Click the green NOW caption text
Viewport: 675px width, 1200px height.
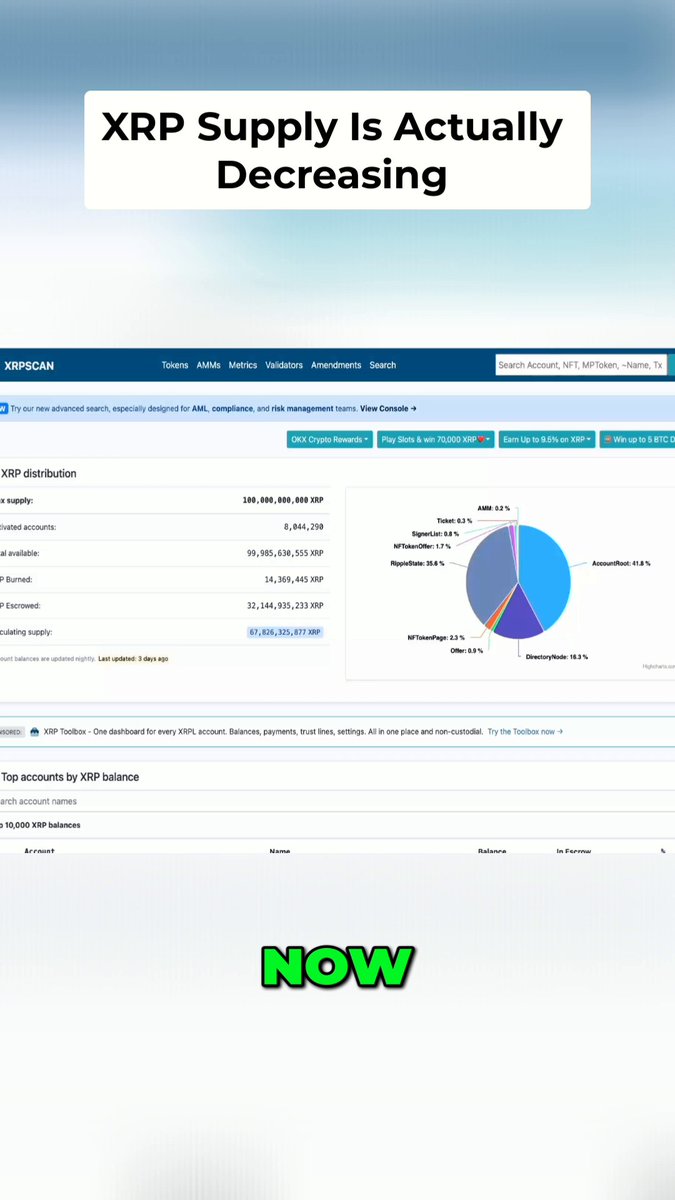click(337, 966)
